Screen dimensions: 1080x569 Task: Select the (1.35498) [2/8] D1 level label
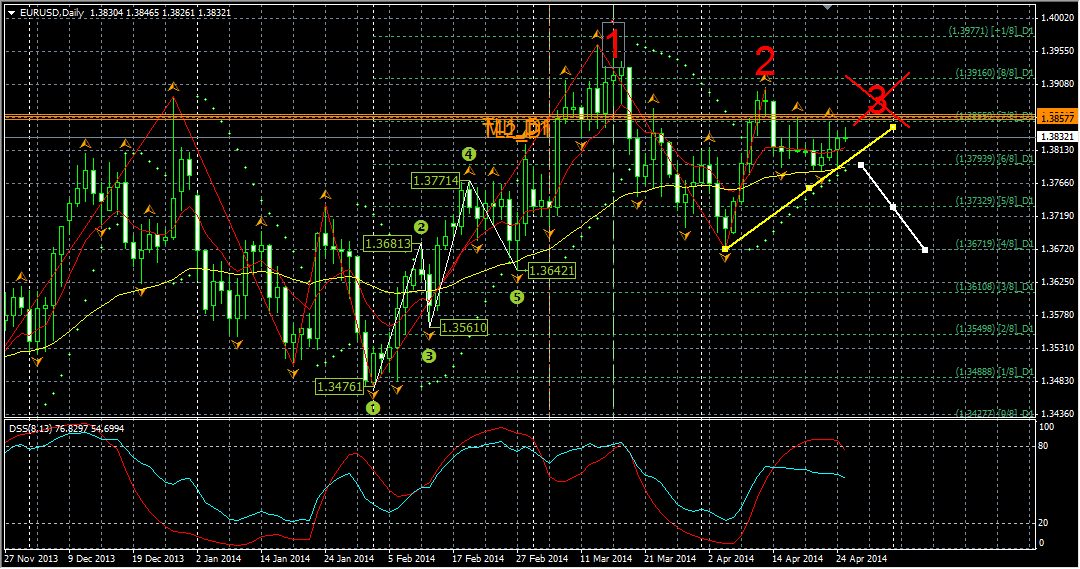click(x=995, y=329)
